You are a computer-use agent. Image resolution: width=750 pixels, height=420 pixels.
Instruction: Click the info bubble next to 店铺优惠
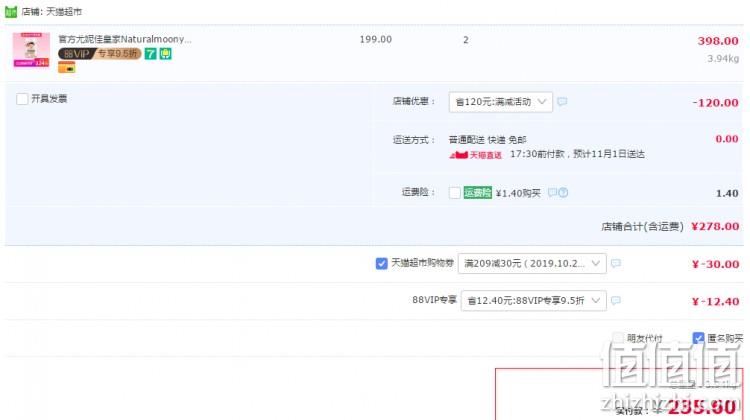562,101
